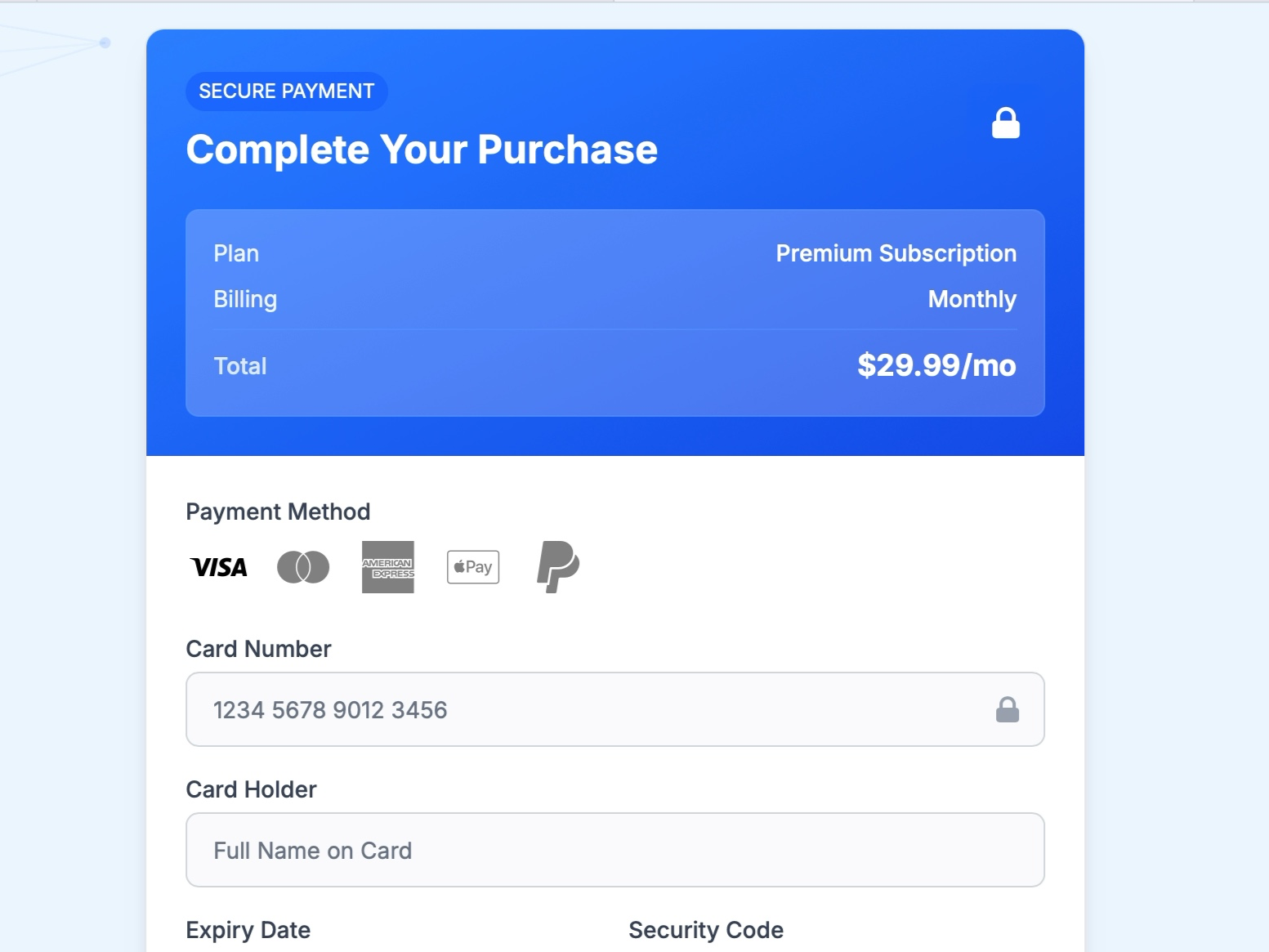
Task: Click the Security Code label
Action: pyautogui.click(x=705, y=930)
